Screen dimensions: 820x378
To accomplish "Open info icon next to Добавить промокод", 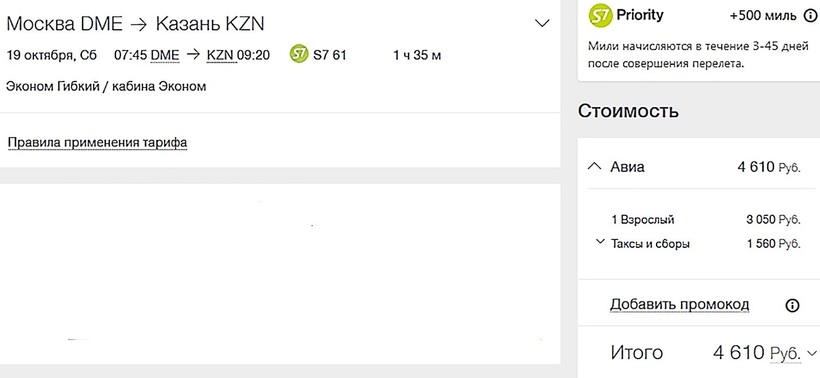I will click(x=792, y=305).
